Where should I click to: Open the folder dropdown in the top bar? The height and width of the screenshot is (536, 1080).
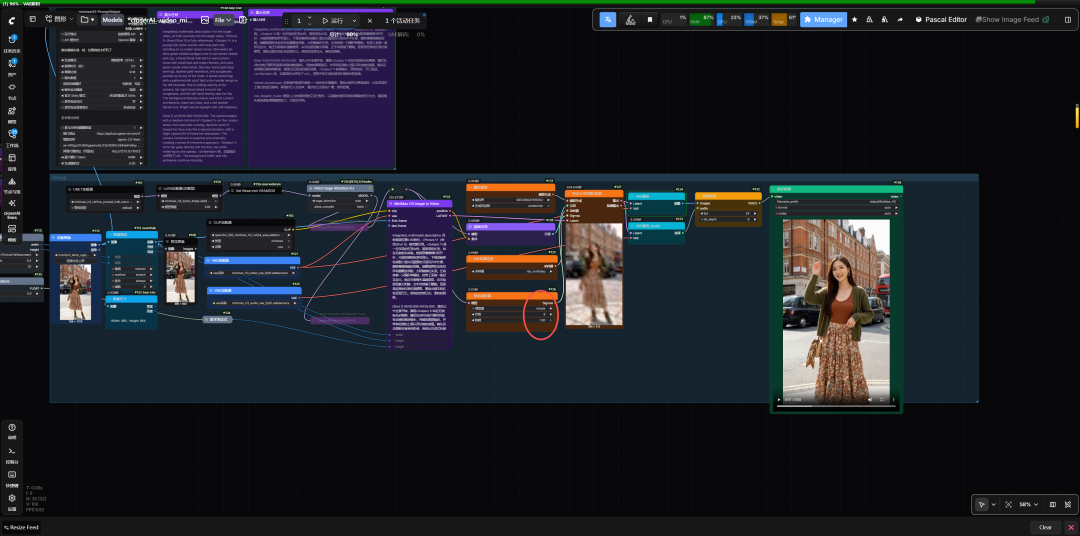[x=88, y=20]
